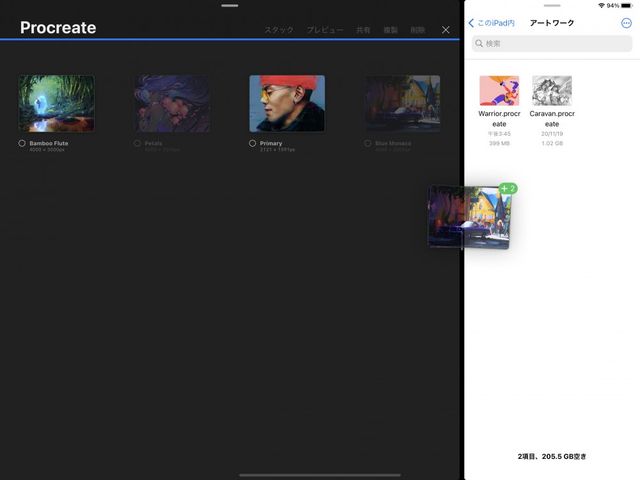This screenshot has height=480, width=640.
Task: Click the search magnifier icon in Files
Action: click(x=479, y=43)
